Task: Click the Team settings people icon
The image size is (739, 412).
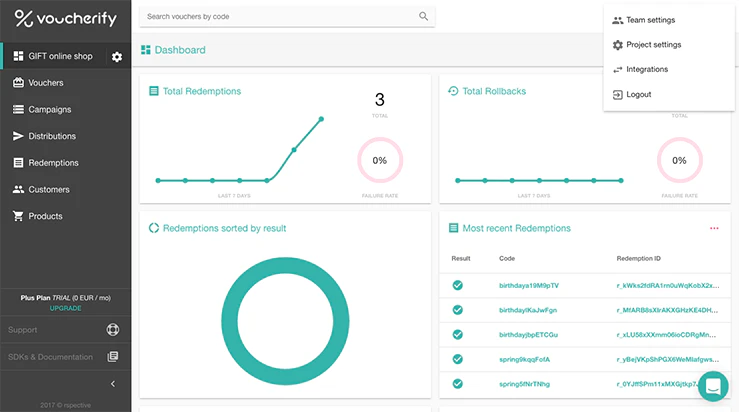Action: tap(617, 20)
